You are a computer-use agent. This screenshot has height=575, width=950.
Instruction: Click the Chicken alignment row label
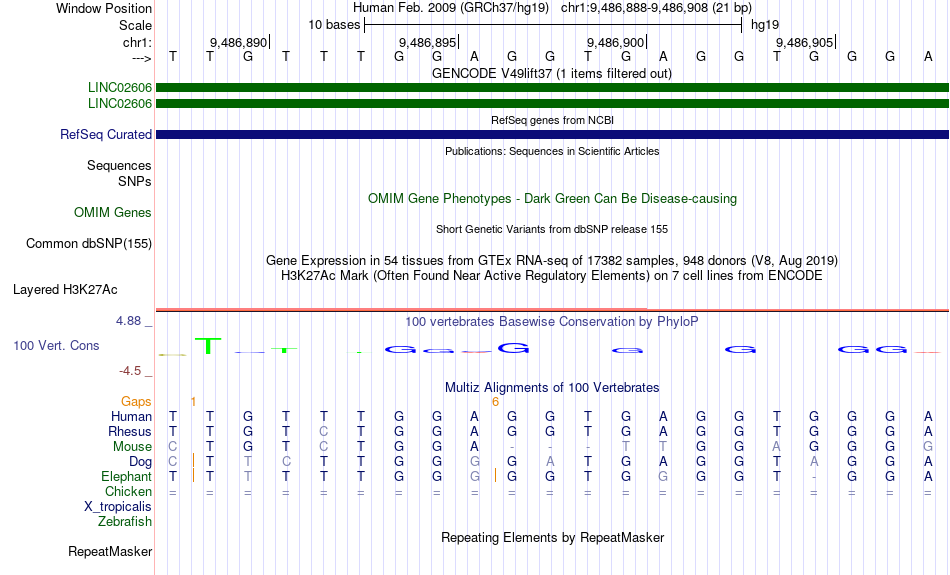(x=128, y=491)
